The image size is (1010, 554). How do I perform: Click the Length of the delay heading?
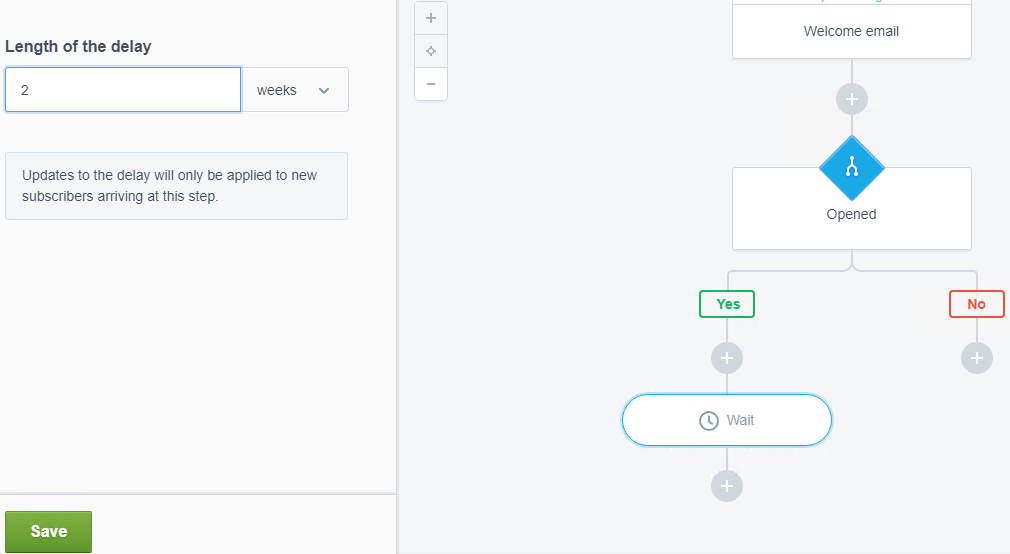click(x=78, y=46)
